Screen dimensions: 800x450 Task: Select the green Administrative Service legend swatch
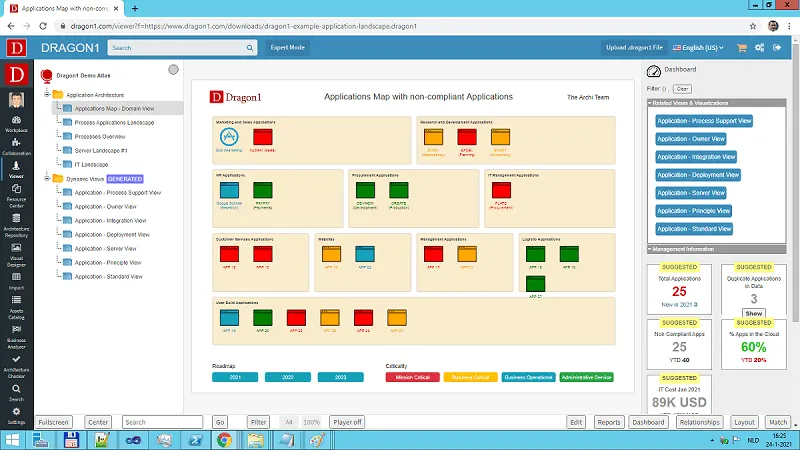[586, 377]
